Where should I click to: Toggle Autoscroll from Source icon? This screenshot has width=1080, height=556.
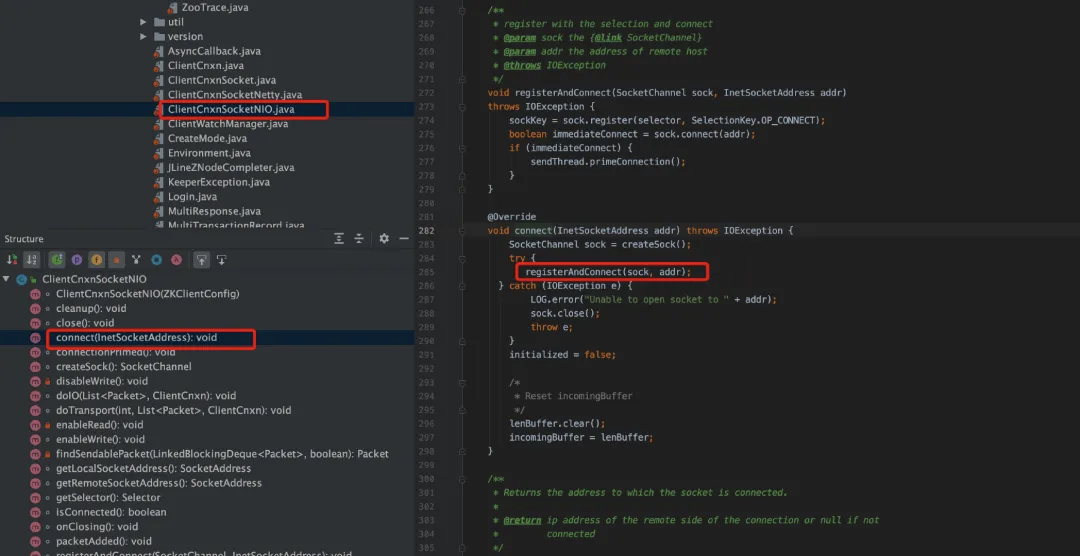pos(222,260)
